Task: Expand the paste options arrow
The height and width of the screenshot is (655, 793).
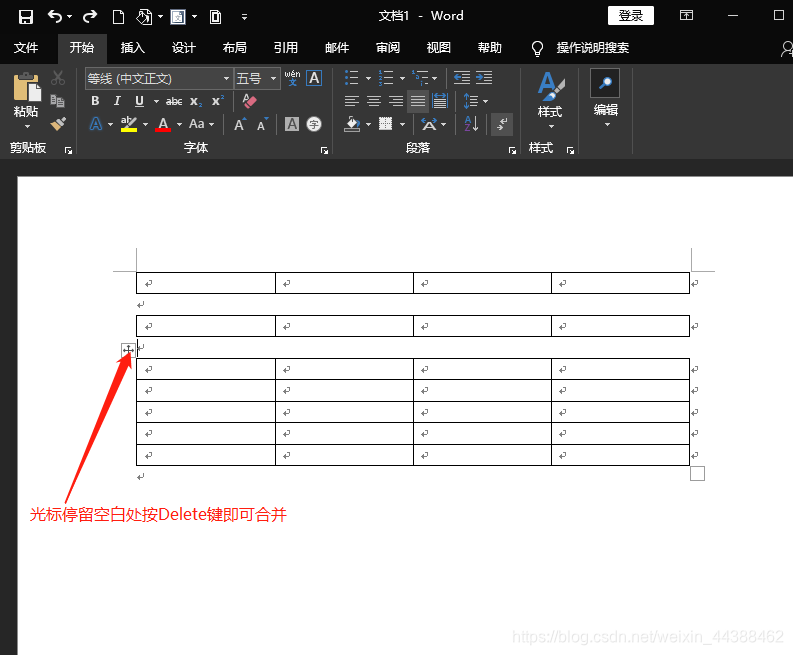Action: pos(27,126)
